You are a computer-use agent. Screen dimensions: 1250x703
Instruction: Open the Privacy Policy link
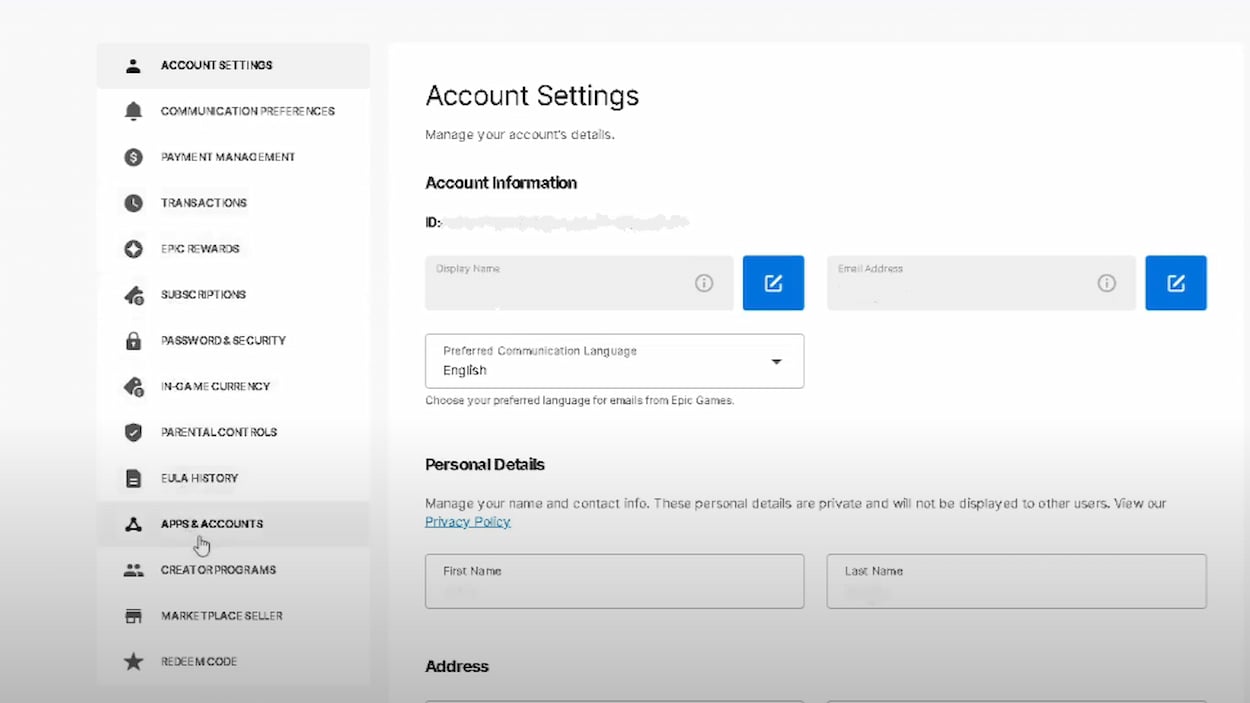pyautogui.click(x=467, y=522)
